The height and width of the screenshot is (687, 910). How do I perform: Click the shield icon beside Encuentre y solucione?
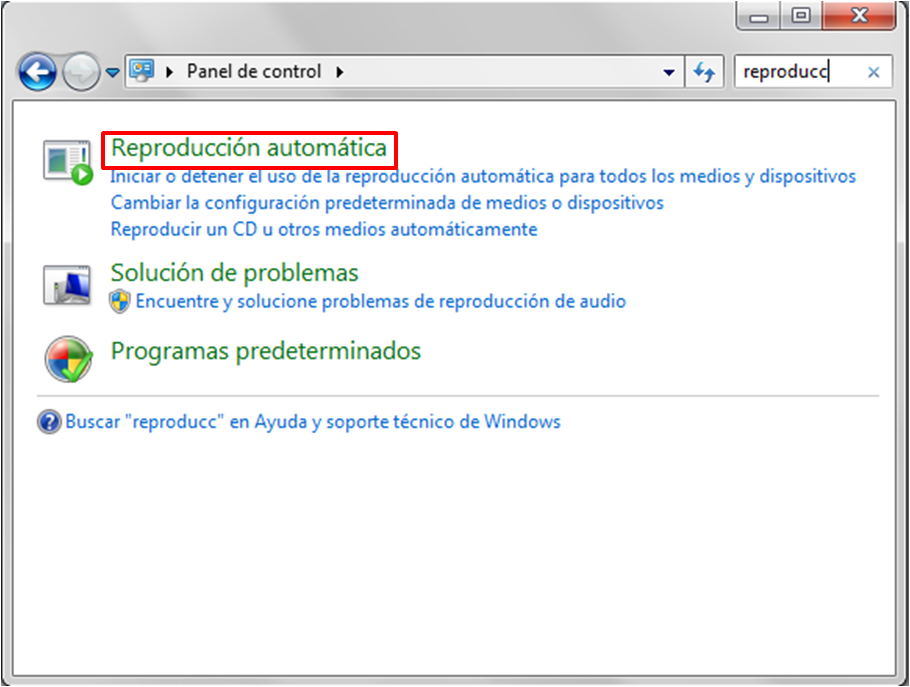tap(120, 301)
